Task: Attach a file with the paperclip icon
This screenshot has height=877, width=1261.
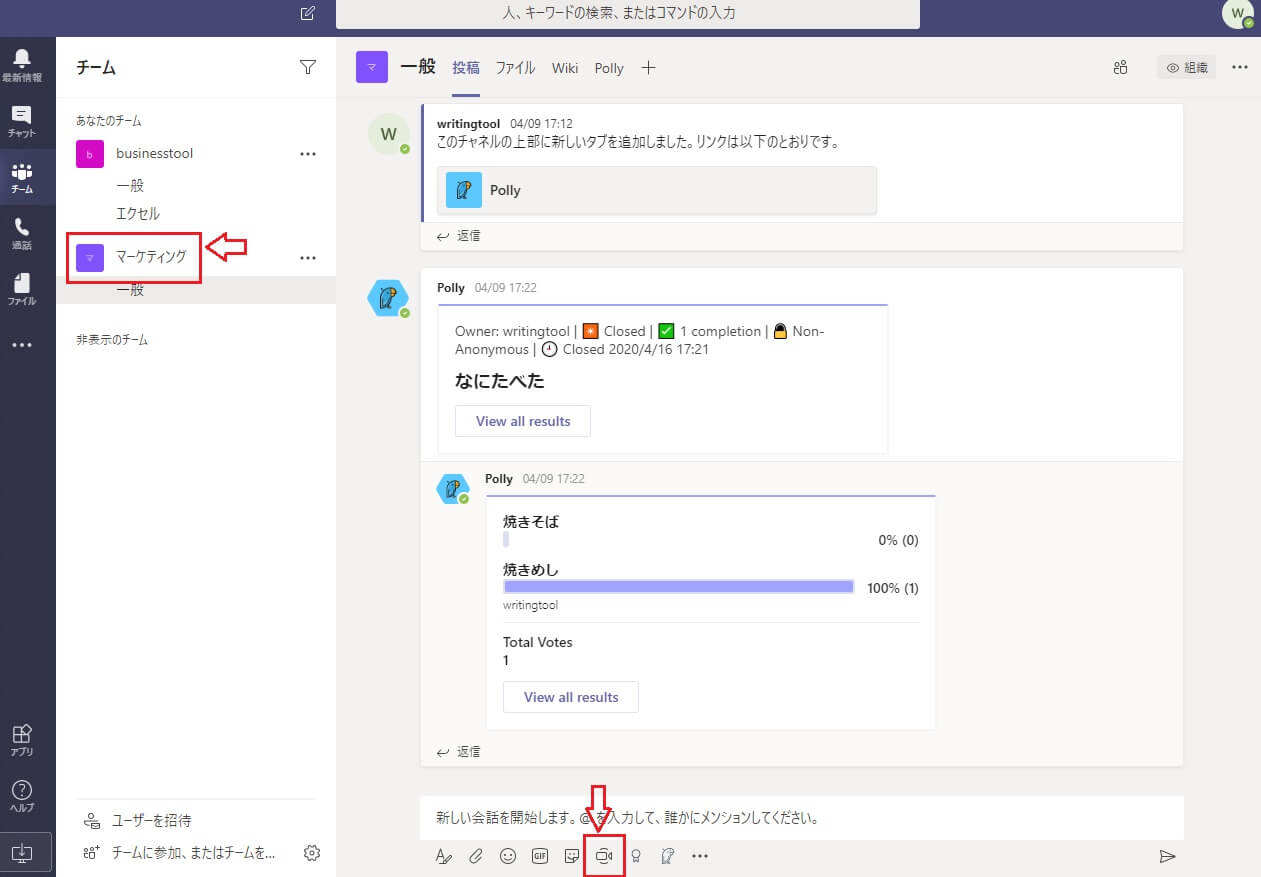Action: 476,856
